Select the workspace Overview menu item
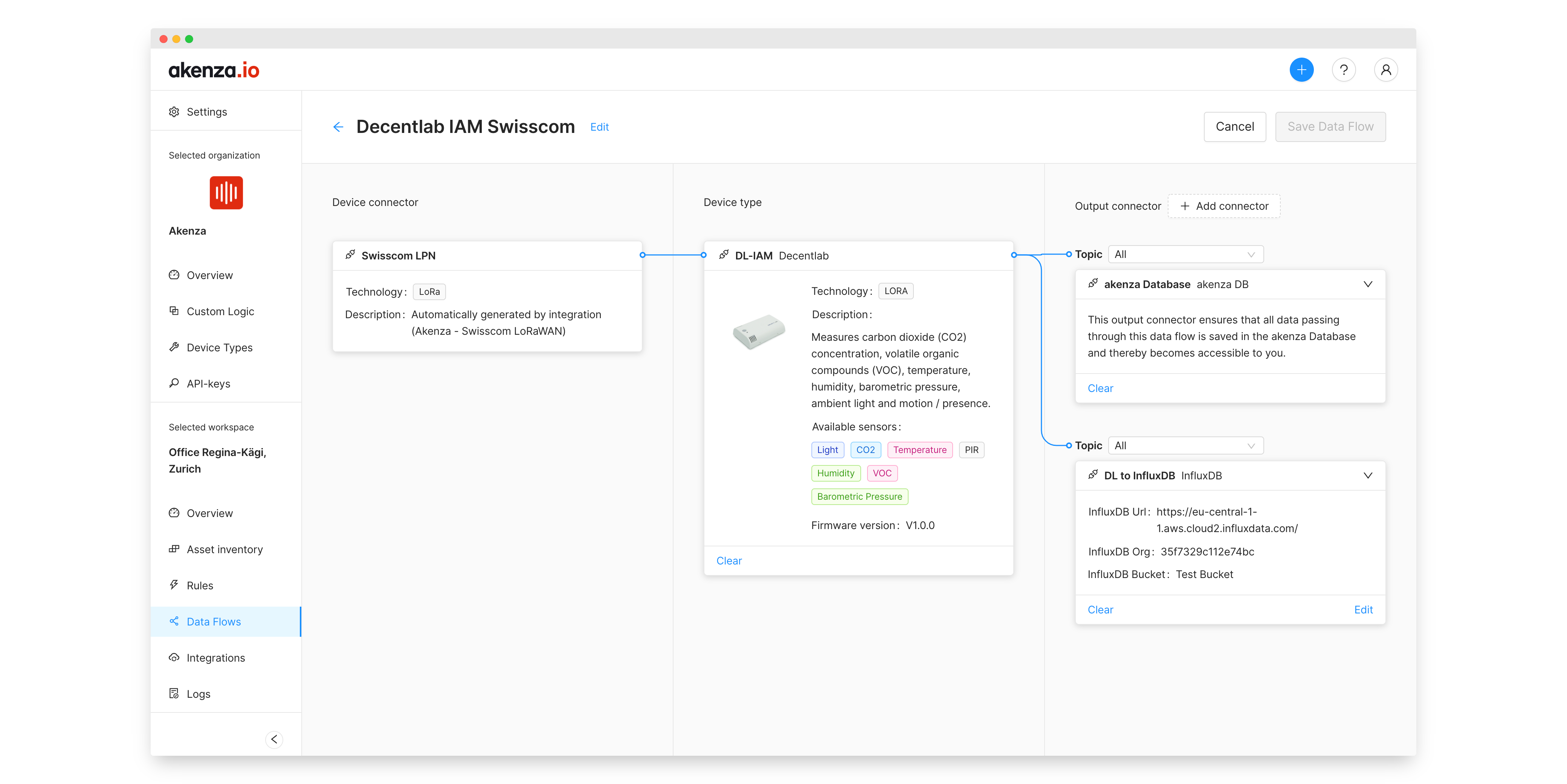The width and height of the screenshot is (1567, 784). tap(226, 513)
